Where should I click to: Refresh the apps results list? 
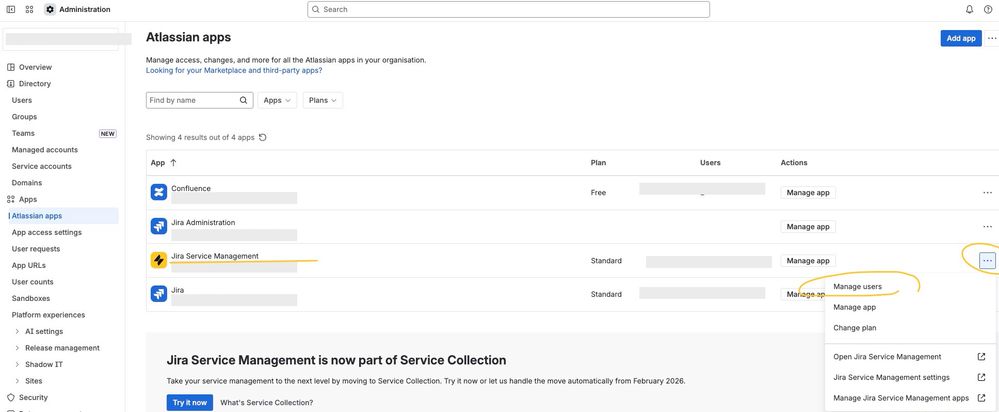[x=263, y=137]
